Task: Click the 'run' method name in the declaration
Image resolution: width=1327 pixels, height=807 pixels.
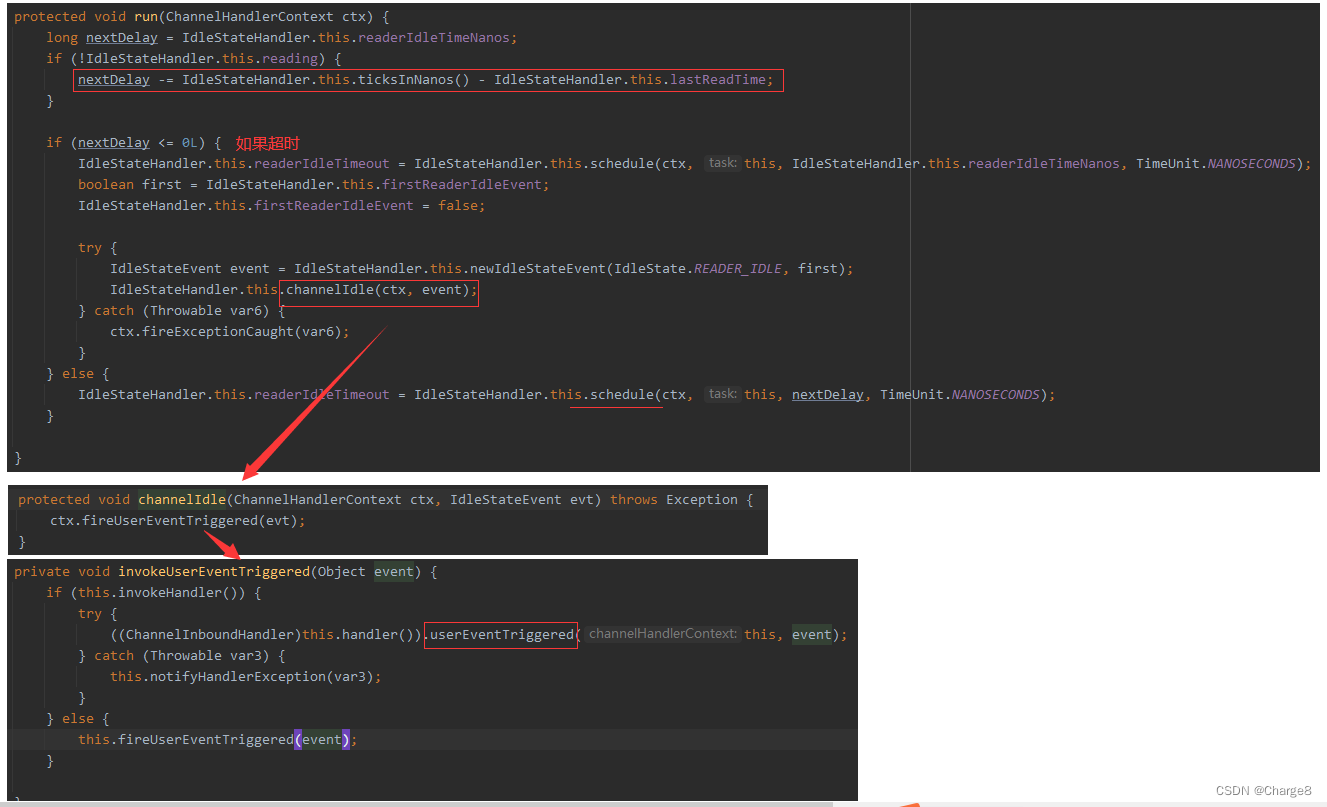Action: click(x=146, y=17)
